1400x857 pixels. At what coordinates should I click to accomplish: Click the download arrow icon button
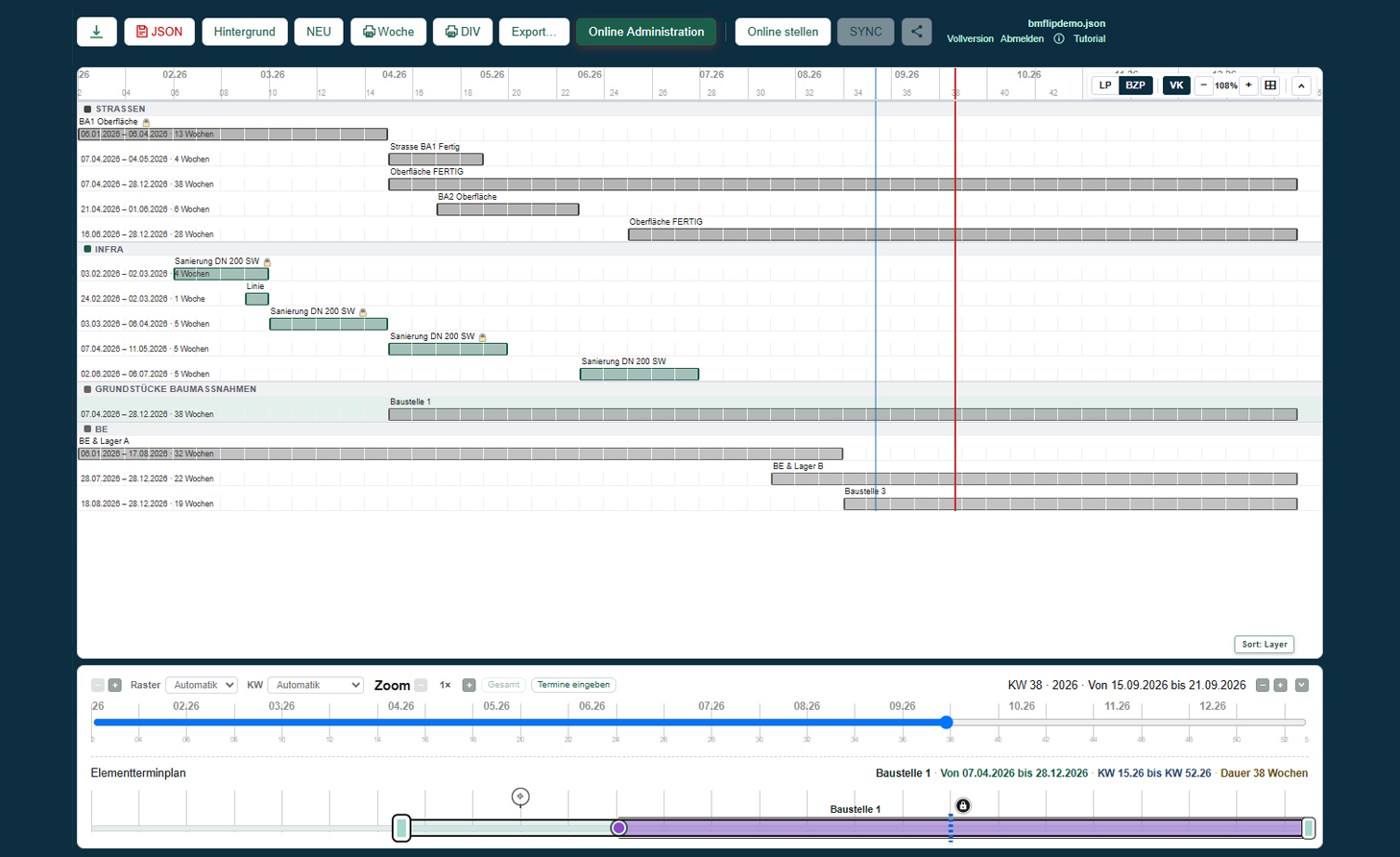(x=97, y=32)
